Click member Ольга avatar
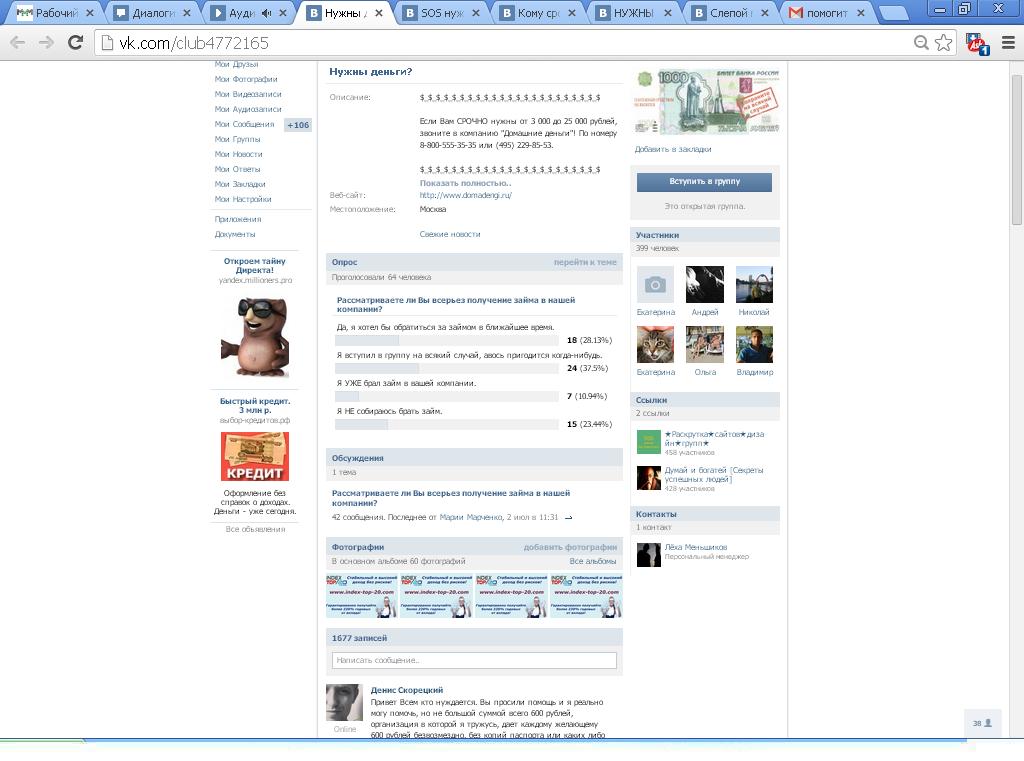1024x761 pixels. click(705, 344)
